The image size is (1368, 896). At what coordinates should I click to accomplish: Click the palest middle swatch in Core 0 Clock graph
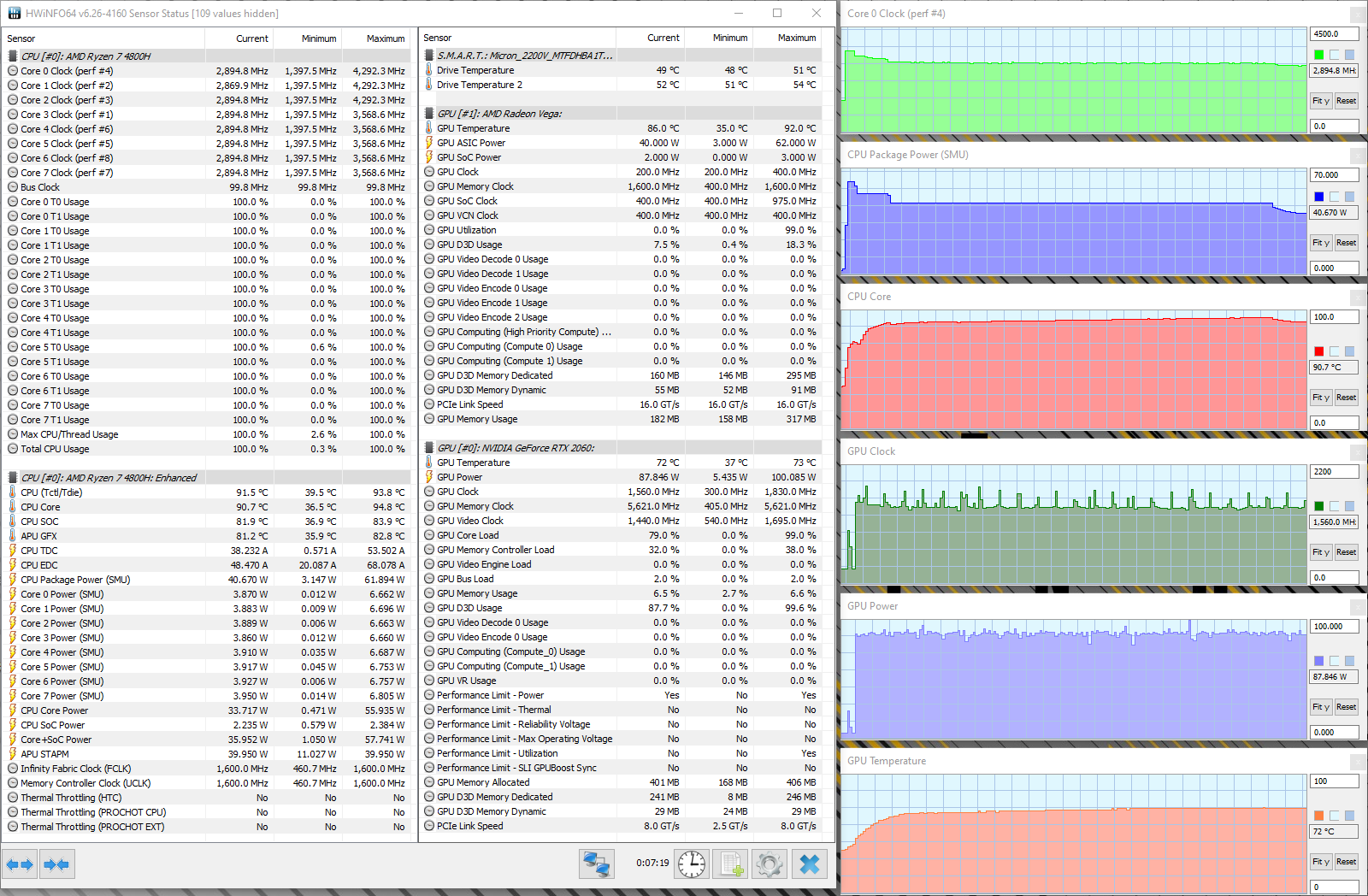point(1335,55)
